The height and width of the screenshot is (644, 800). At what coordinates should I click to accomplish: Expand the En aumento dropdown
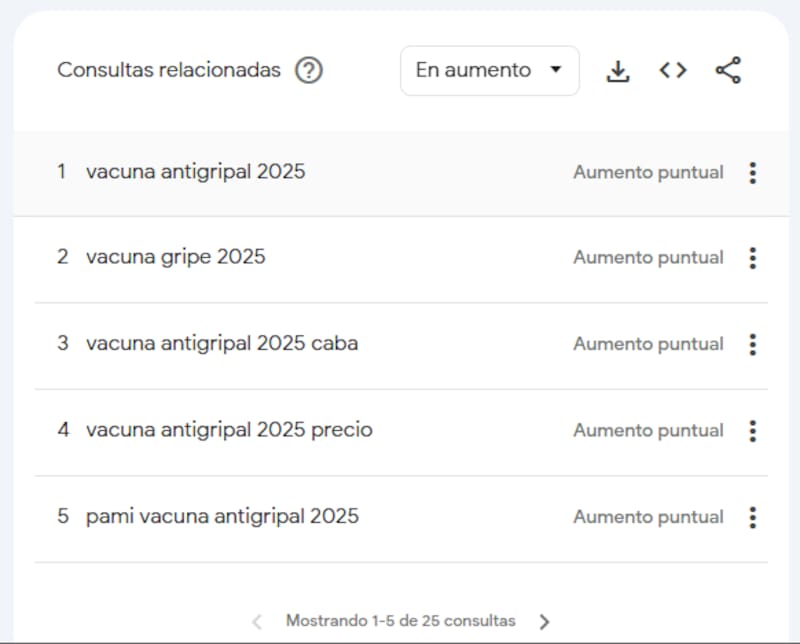coord(489,71)
